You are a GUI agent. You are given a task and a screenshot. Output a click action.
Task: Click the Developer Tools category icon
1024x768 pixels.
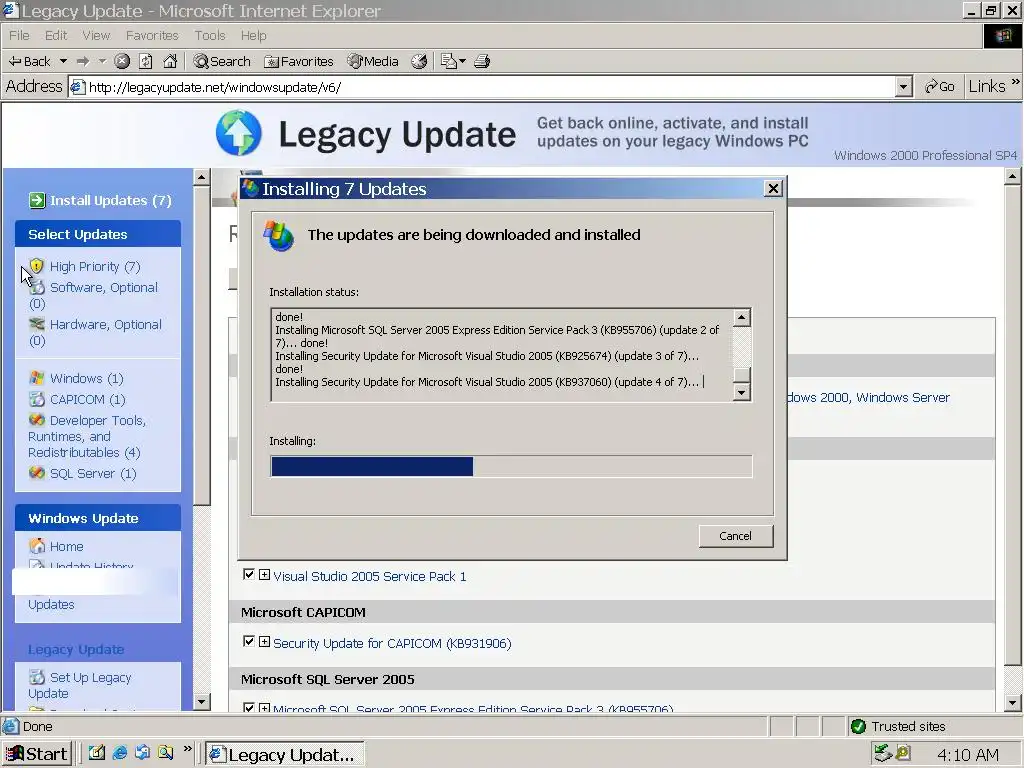37,420
